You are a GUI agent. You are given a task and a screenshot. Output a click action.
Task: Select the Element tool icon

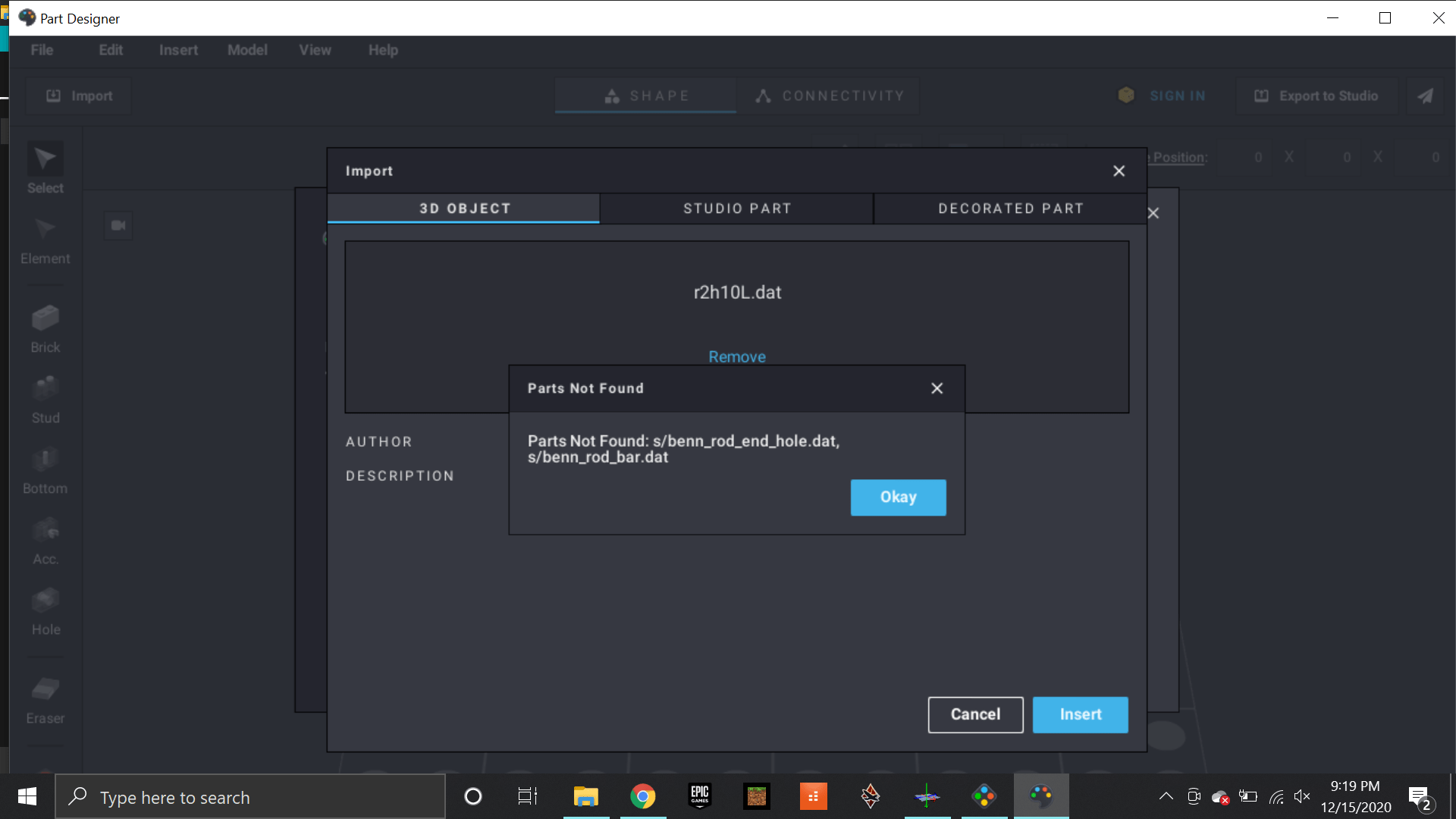coord(45,230)
